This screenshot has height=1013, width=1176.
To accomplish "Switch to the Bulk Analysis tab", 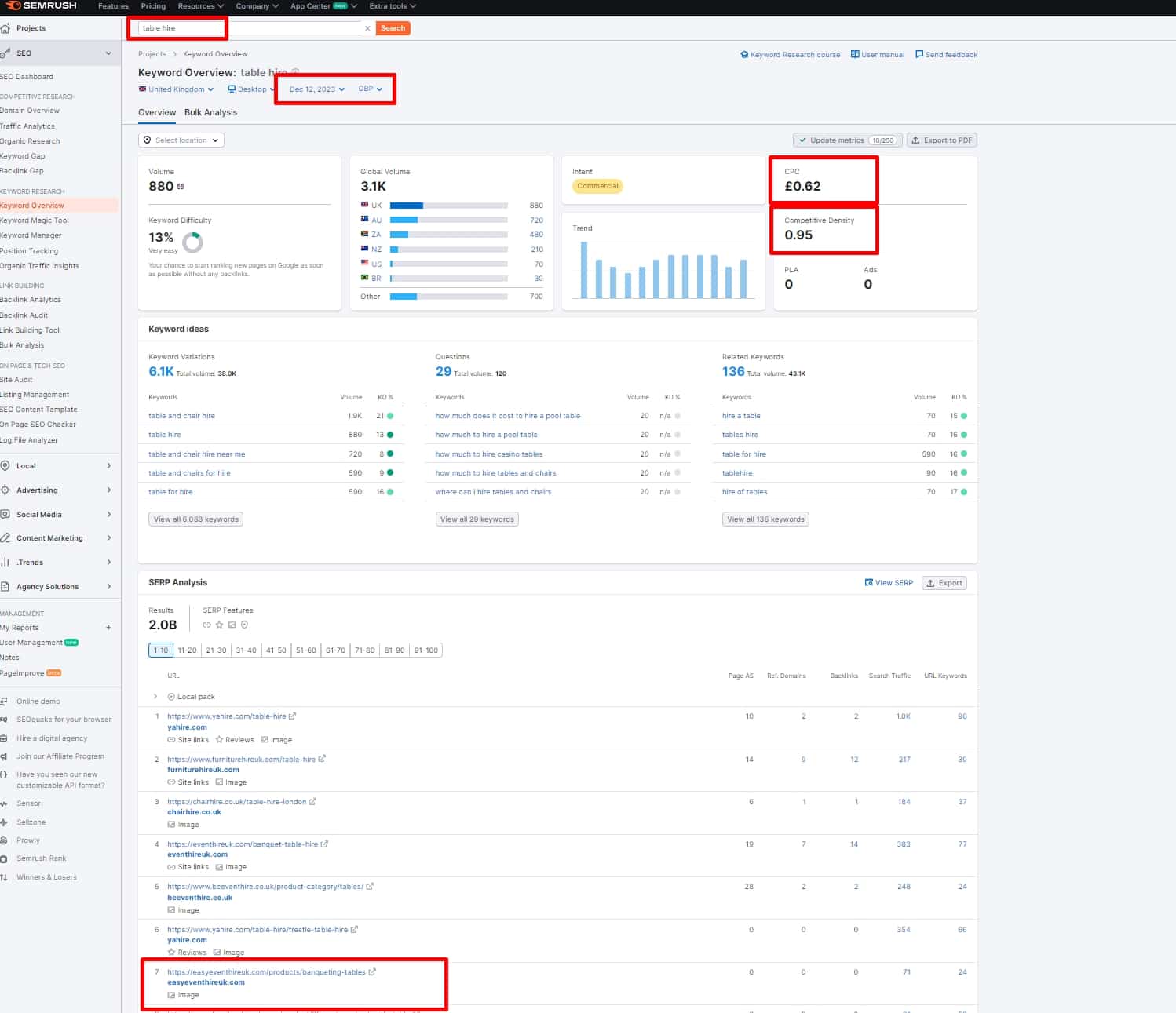I will tap(210, 112).
